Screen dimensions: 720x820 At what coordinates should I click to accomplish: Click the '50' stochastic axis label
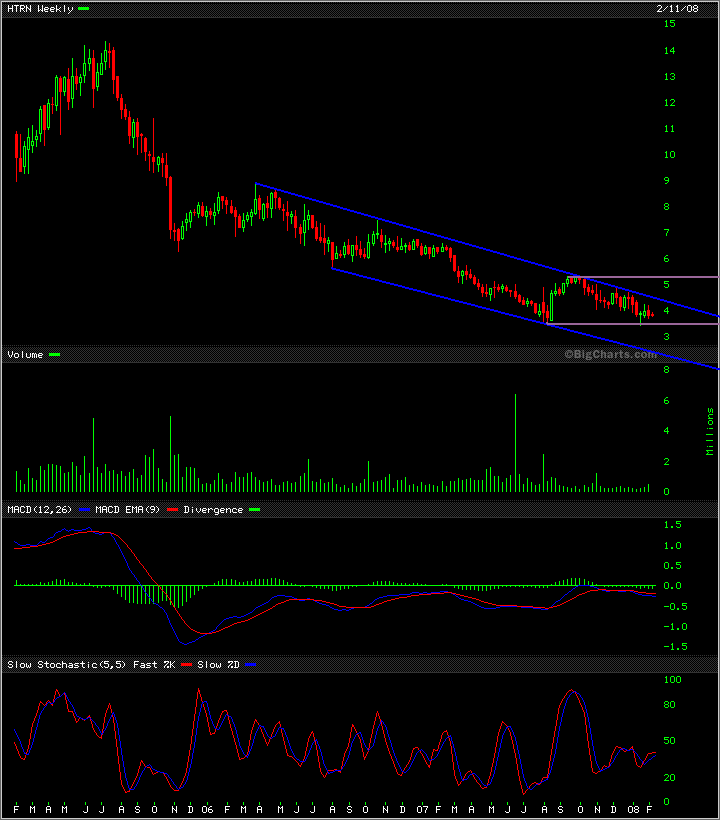670,741
